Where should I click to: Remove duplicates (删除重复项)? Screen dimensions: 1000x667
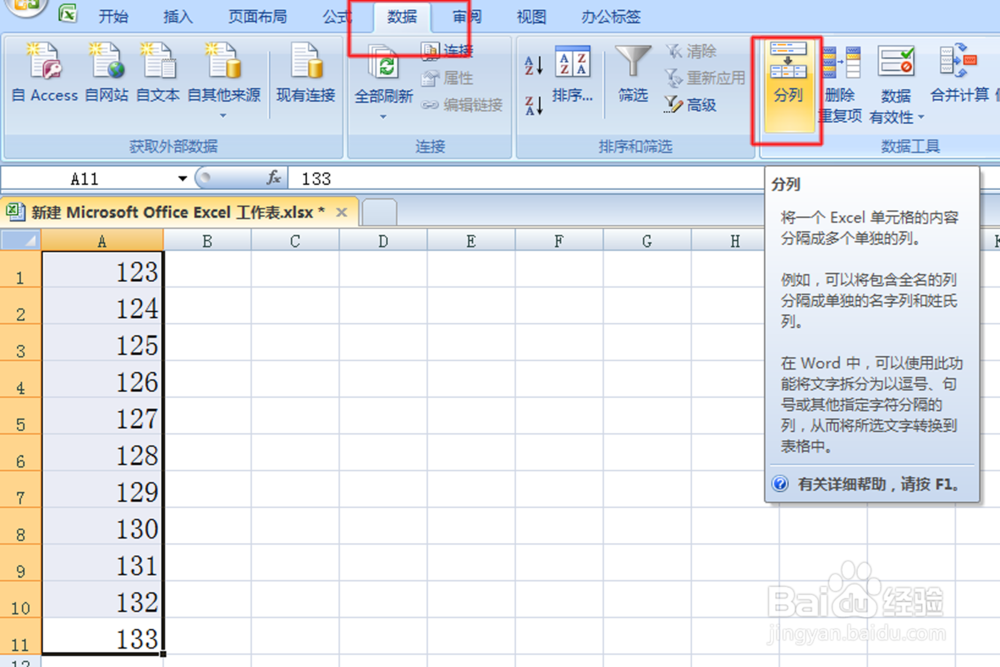point(840,84)
